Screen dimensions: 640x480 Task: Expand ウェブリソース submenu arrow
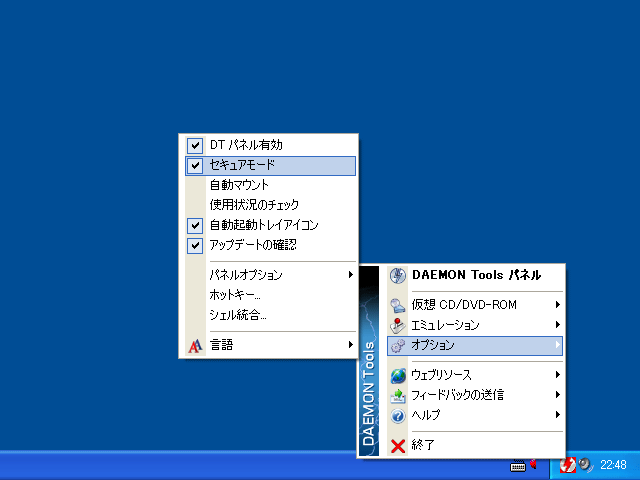558,375
